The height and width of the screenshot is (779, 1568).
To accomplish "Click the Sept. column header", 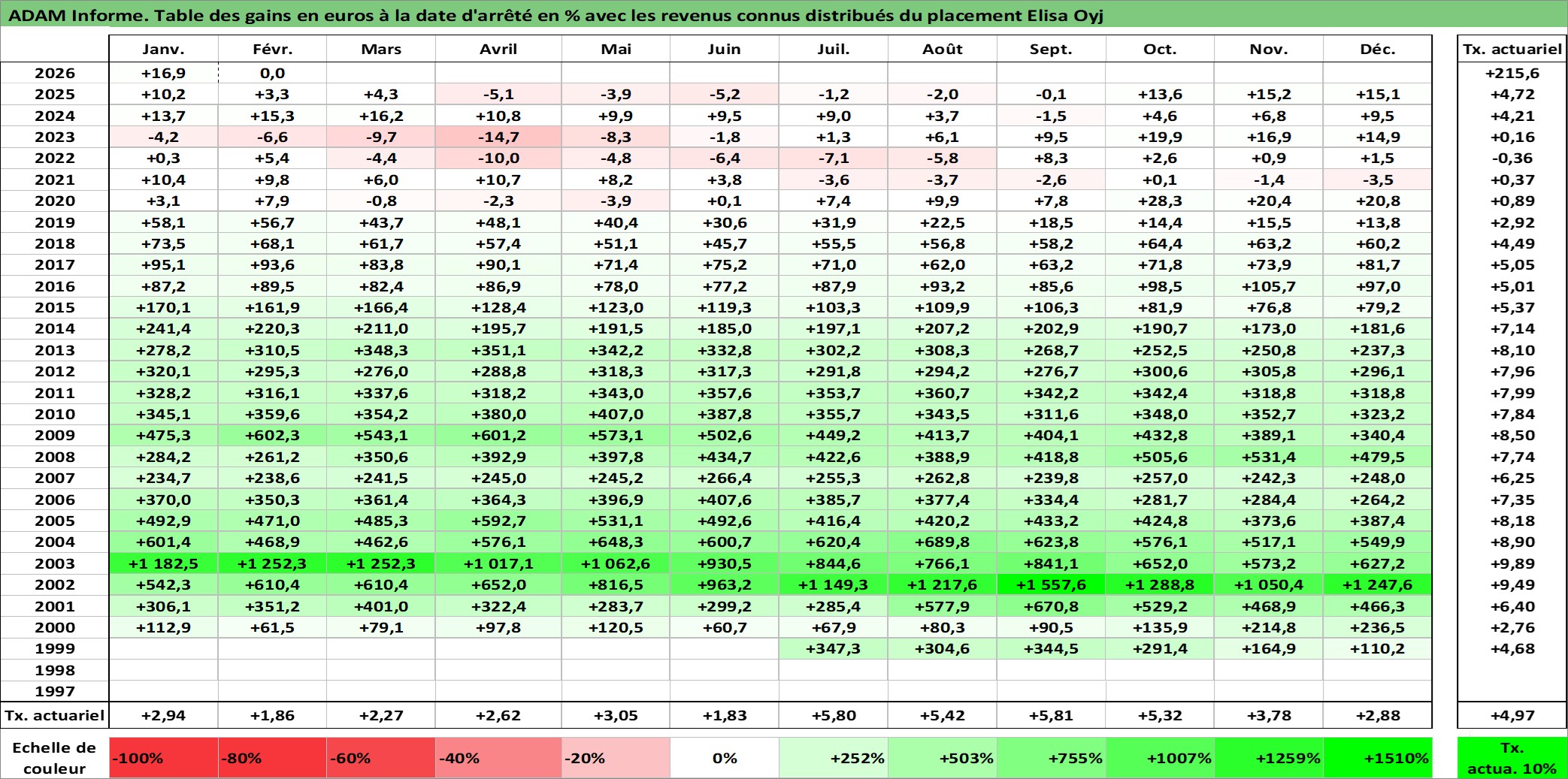I will (x=1051, y=49).
